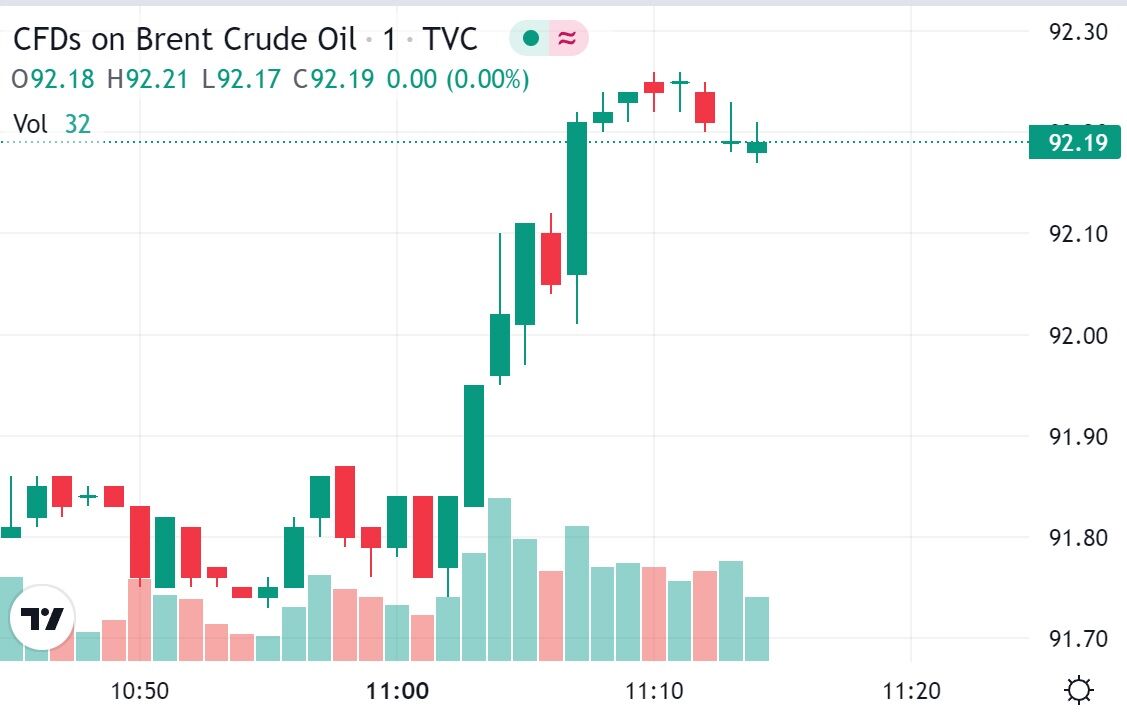Select the open value O92.18
The image size is (1127, 714).
coord(55,79)
